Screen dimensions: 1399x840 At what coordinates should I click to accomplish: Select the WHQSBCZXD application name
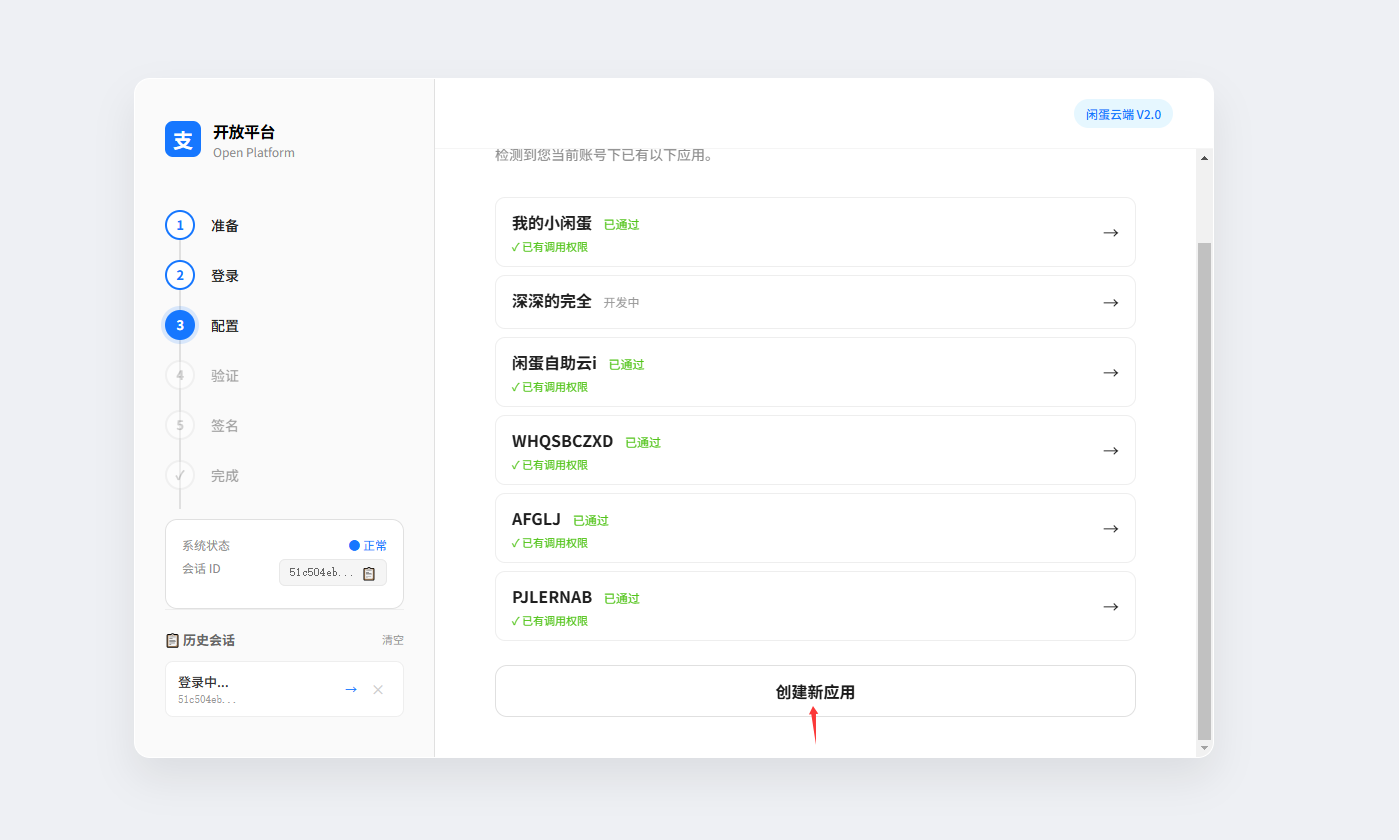(x=563, y=441)
